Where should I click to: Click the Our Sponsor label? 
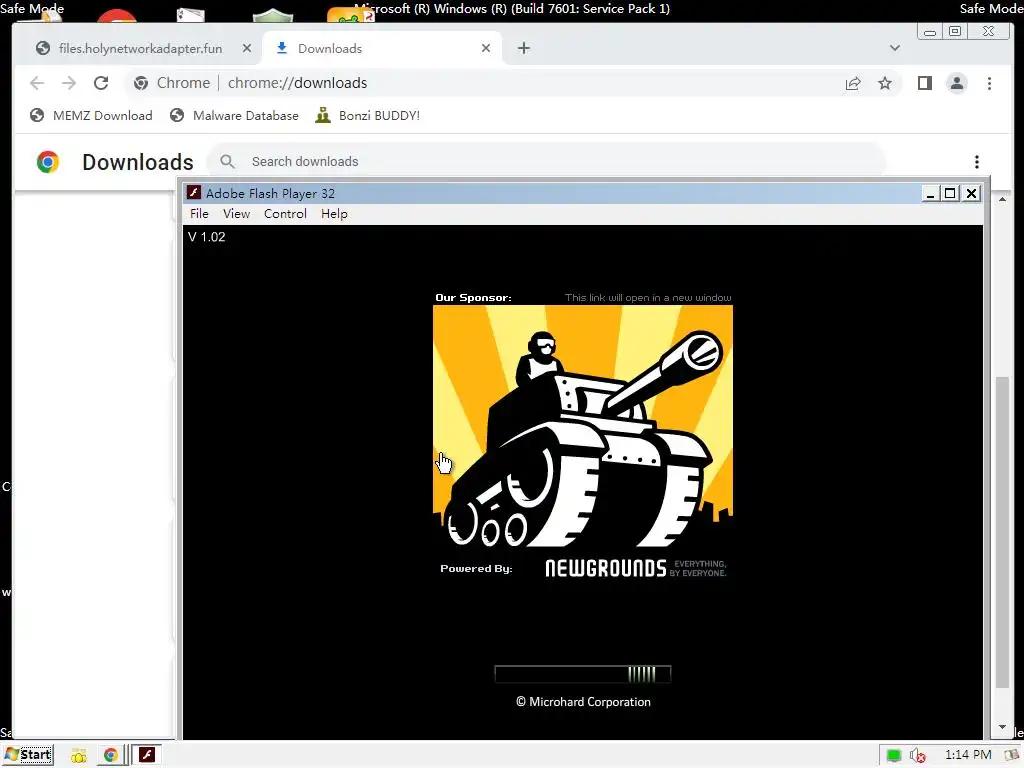point(473,297)
